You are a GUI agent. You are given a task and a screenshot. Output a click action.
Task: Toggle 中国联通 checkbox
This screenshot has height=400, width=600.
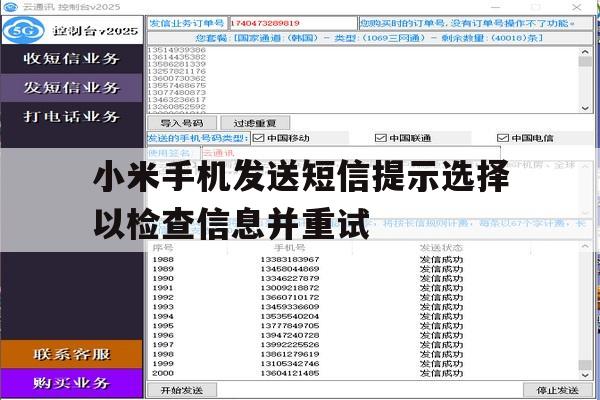tap(380, 138)
